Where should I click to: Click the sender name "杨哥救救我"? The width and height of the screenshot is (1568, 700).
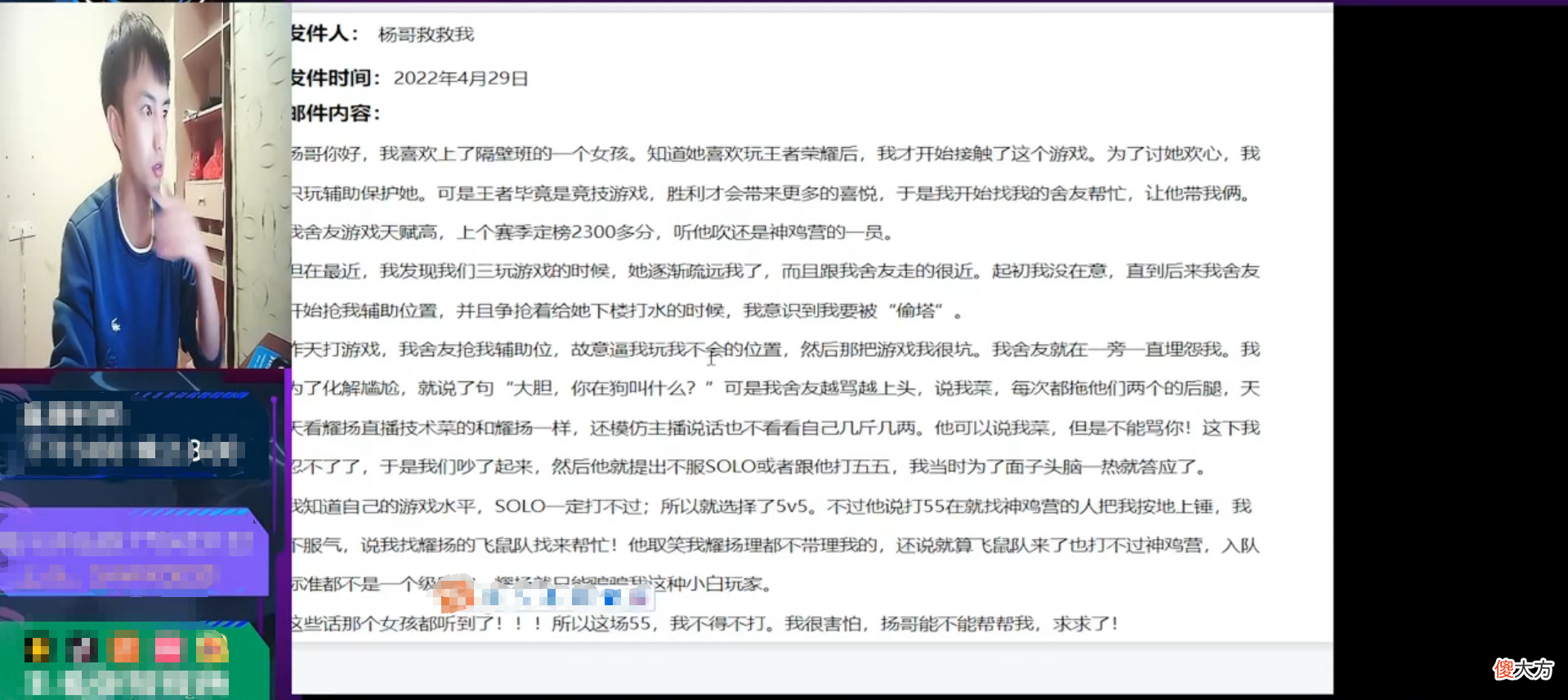426,34
